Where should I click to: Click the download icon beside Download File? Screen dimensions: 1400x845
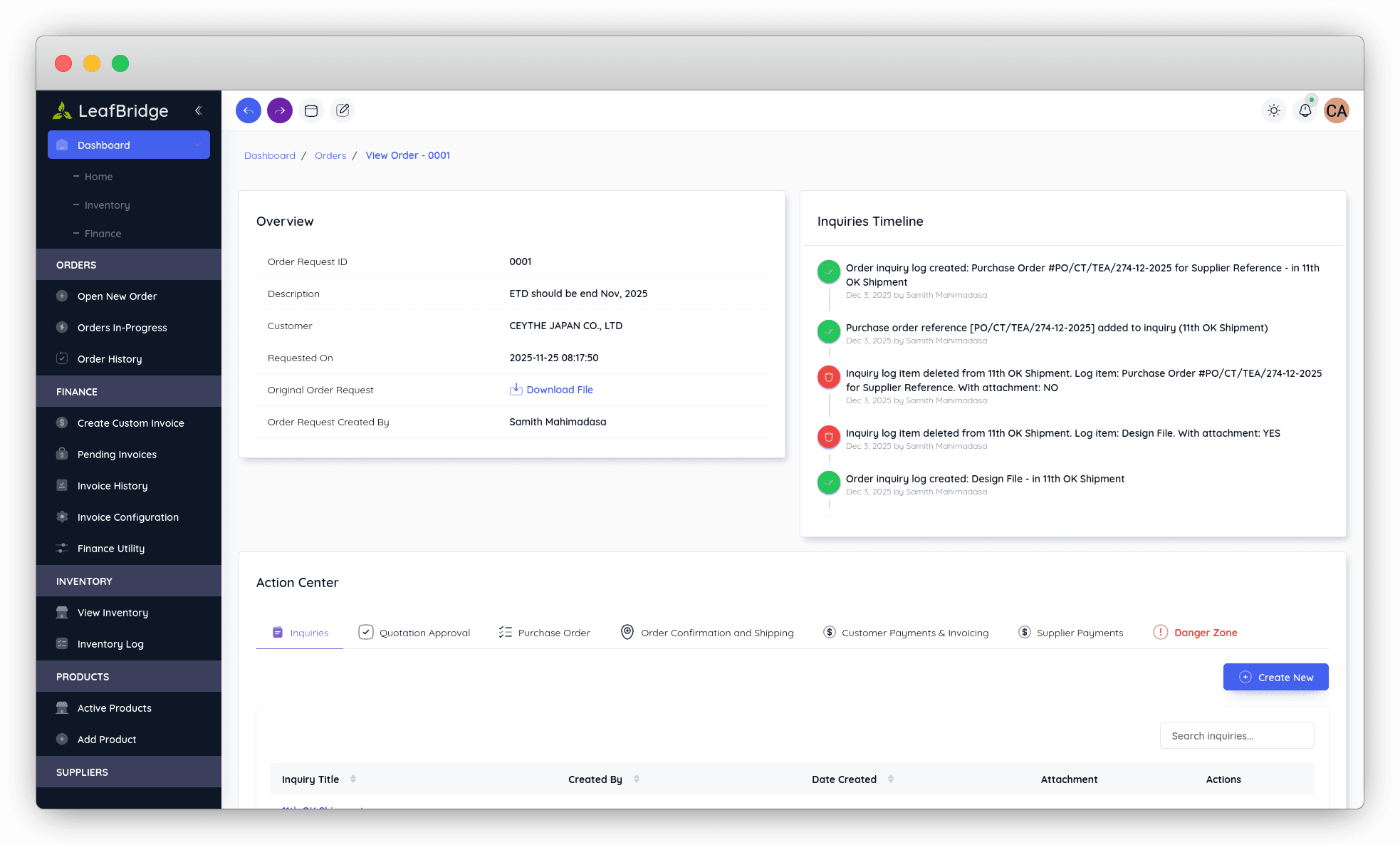pyautogui.click(x=516, y=389)
